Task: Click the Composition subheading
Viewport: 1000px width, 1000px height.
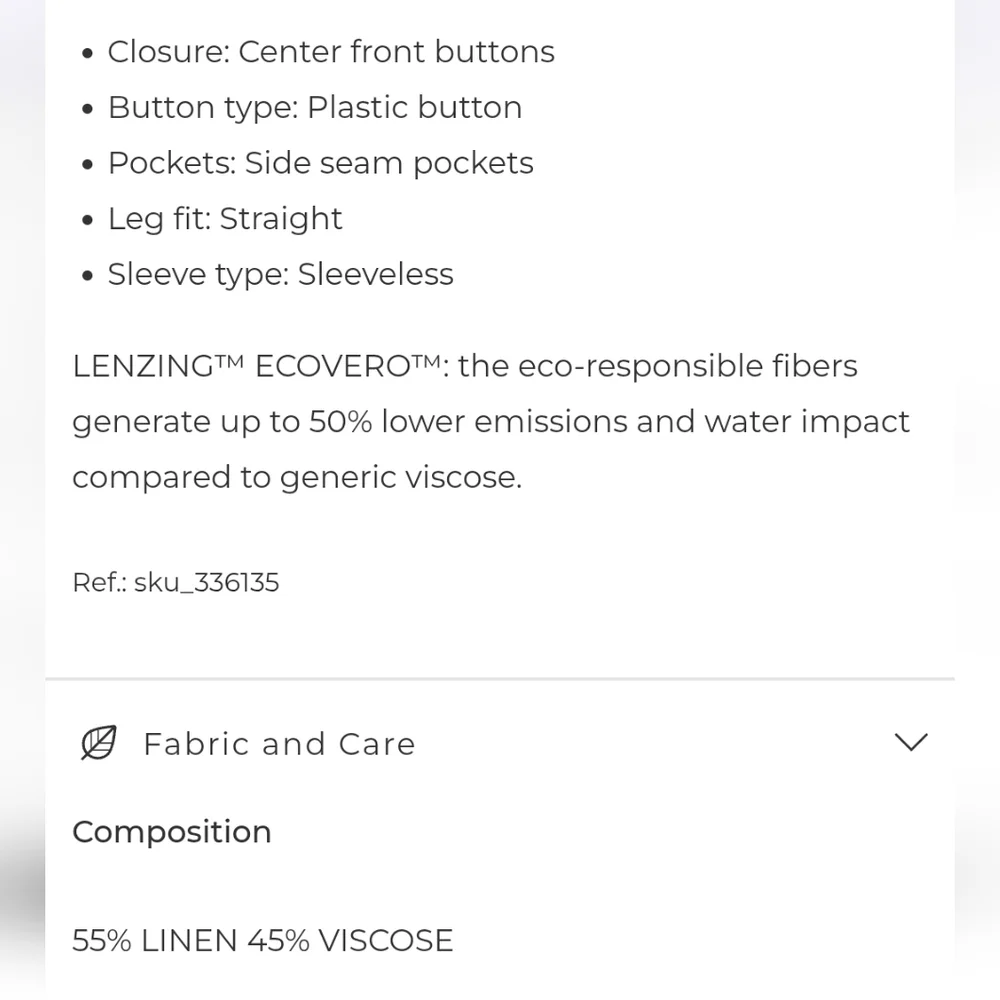Action: [x=172, y=832]
